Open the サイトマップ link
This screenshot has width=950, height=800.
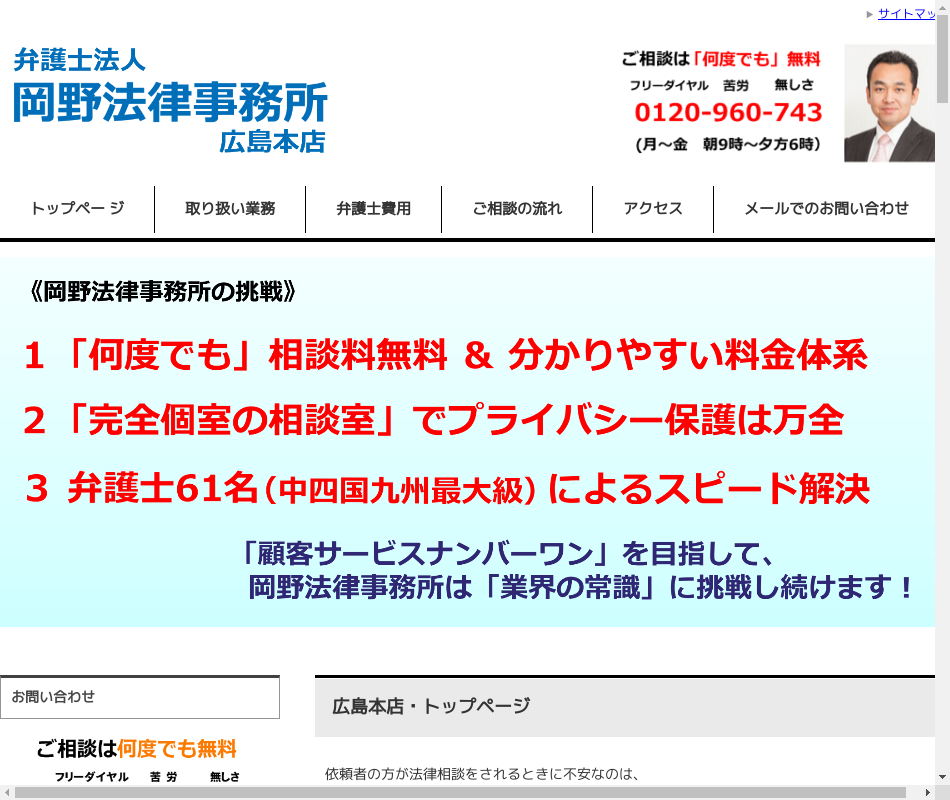coord(906,14)
